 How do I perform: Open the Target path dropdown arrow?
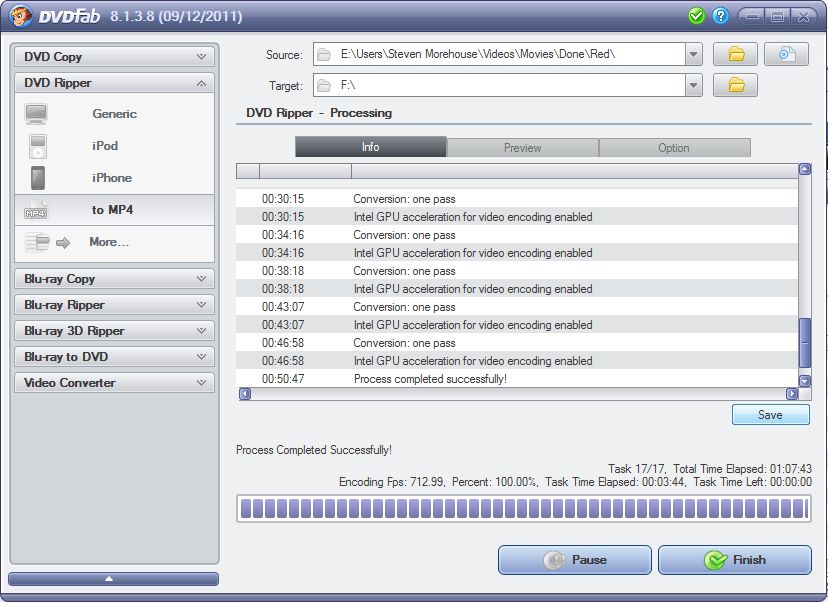click(693, 86)
